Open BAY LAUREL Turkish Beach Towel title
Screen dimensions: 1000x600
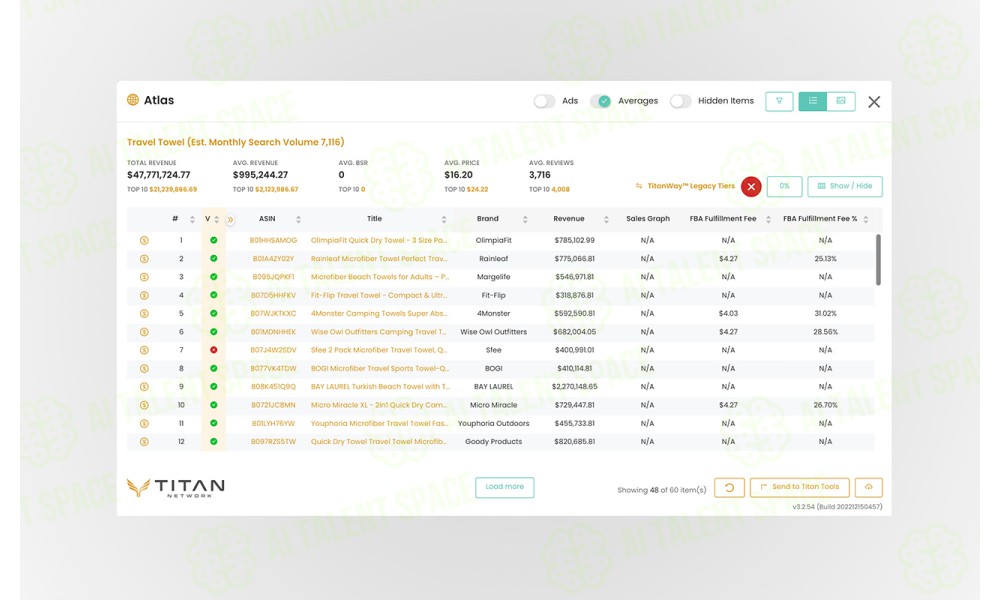tap(380, 387)
